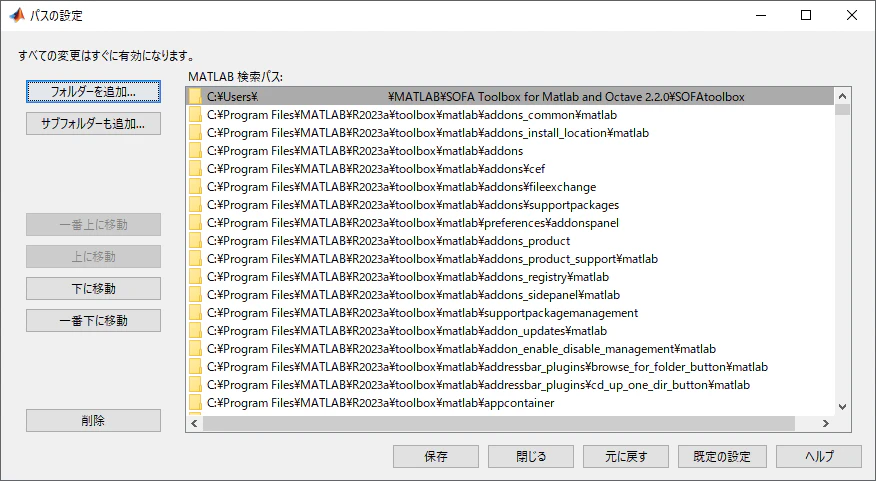Open help via ヘルプ button
This screenshot has height=481, width=876.
pyautogui.click(x=819, y=456)
